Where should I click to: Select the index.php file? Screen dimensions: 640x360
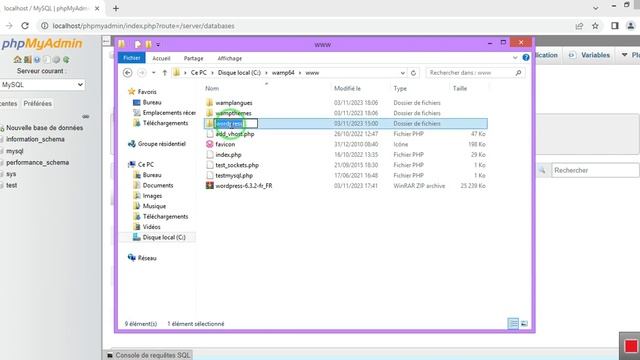pyautogui.click(x=228, y=155)
